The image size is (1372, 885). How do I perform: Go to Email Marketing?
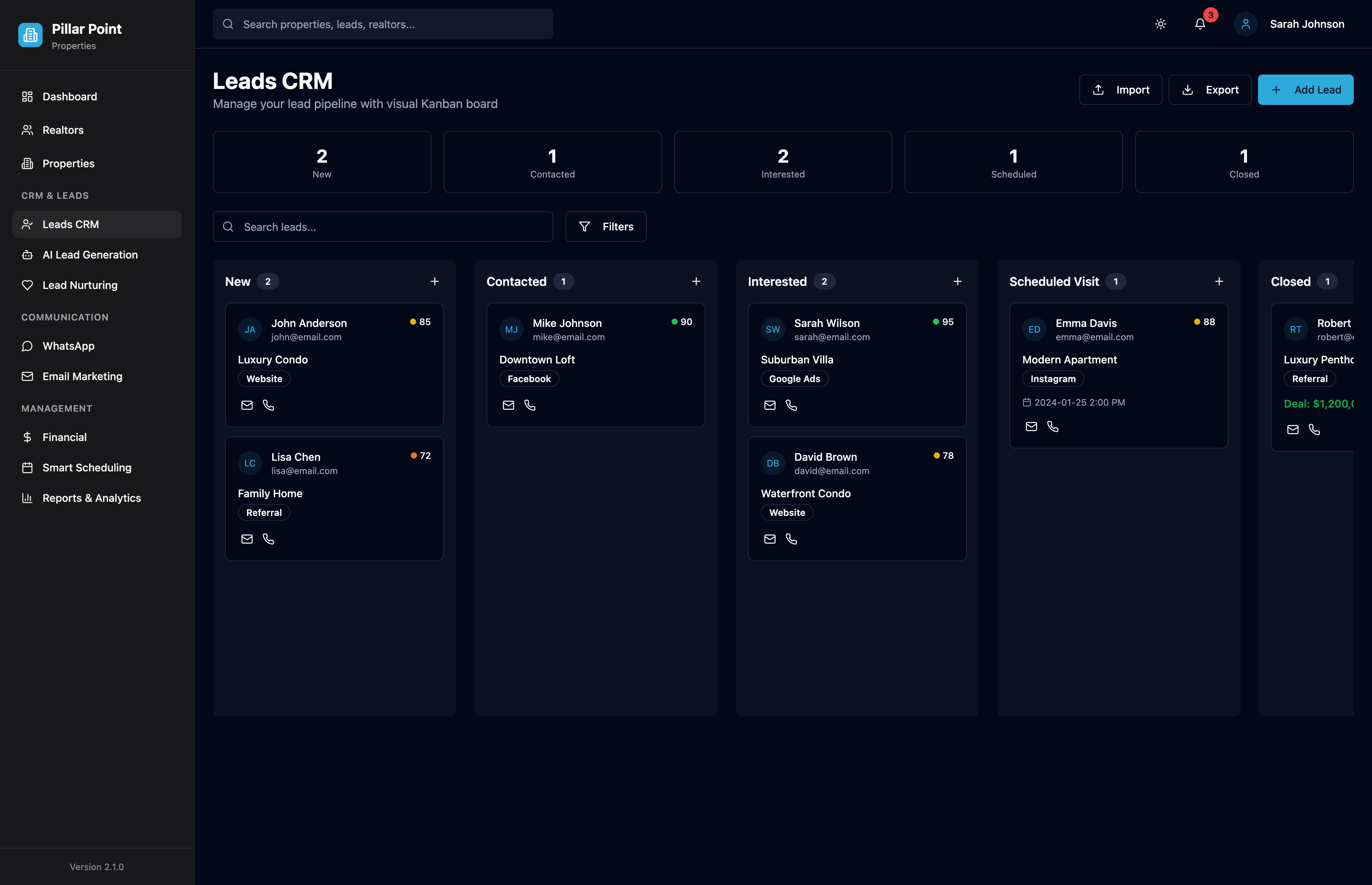click(x=97, y=376)
